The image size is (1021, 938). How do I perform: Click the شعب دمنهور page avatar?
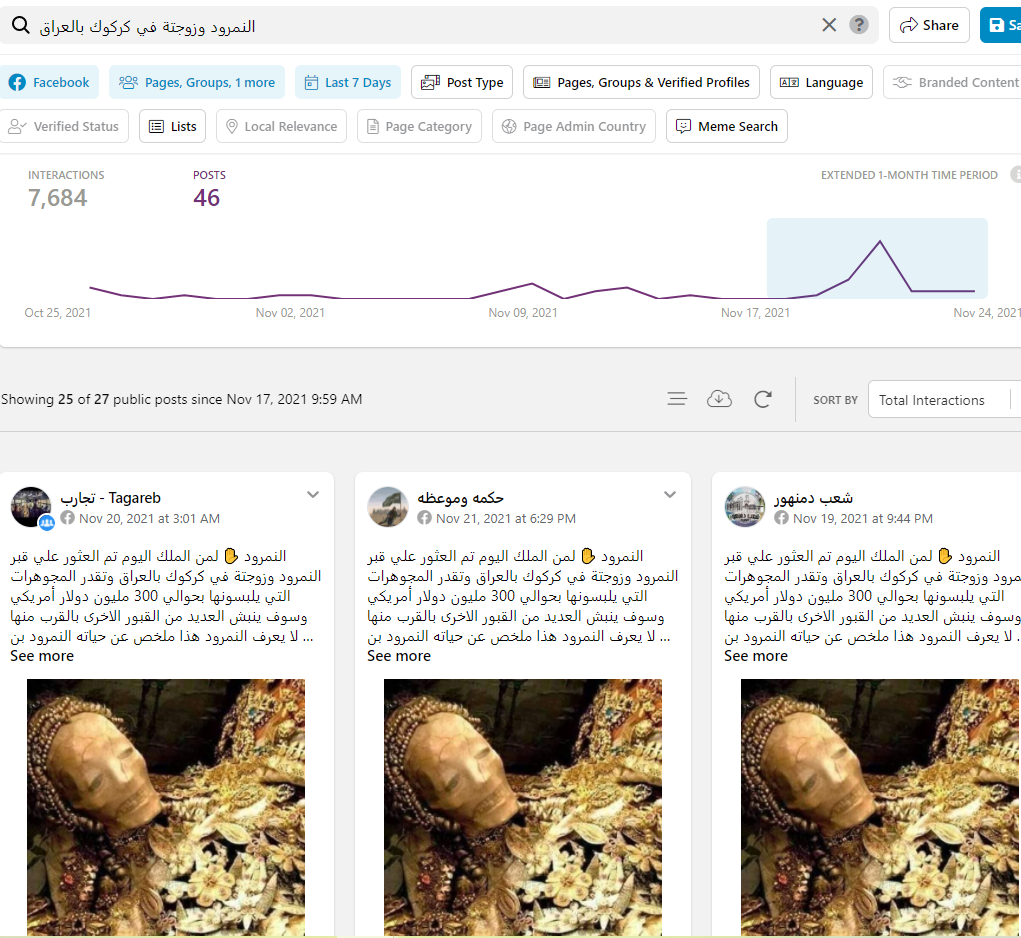pyautogui.click(x=745, y=507)
